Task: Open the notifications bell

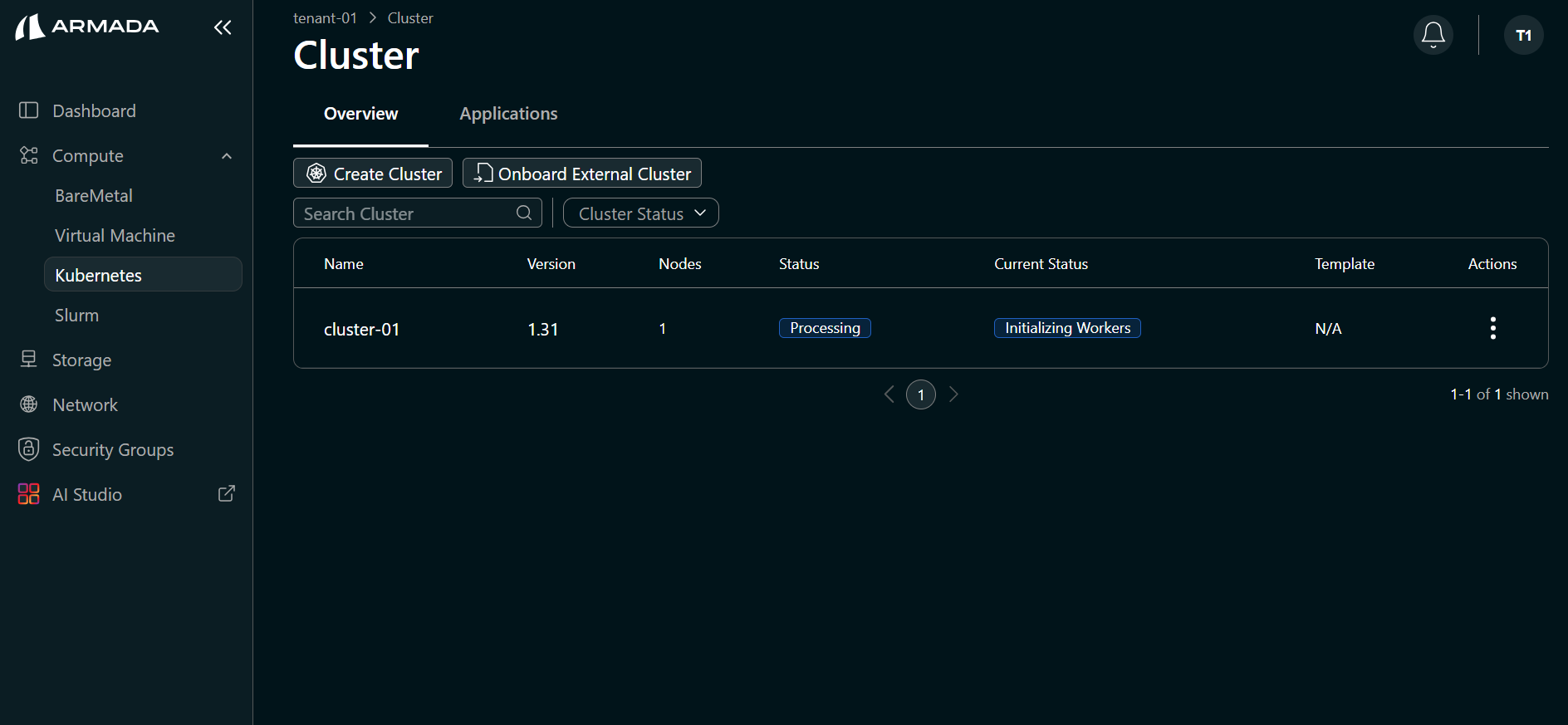Action: 1433,35
